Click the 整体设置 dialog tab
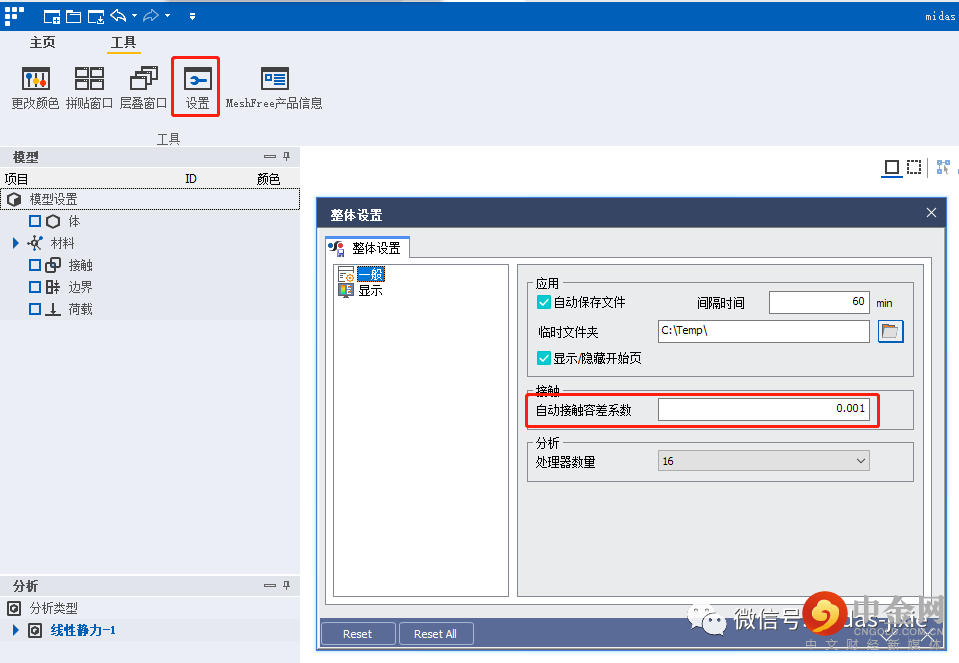Screen dimensions: 959x663 (x=367, y=248)
